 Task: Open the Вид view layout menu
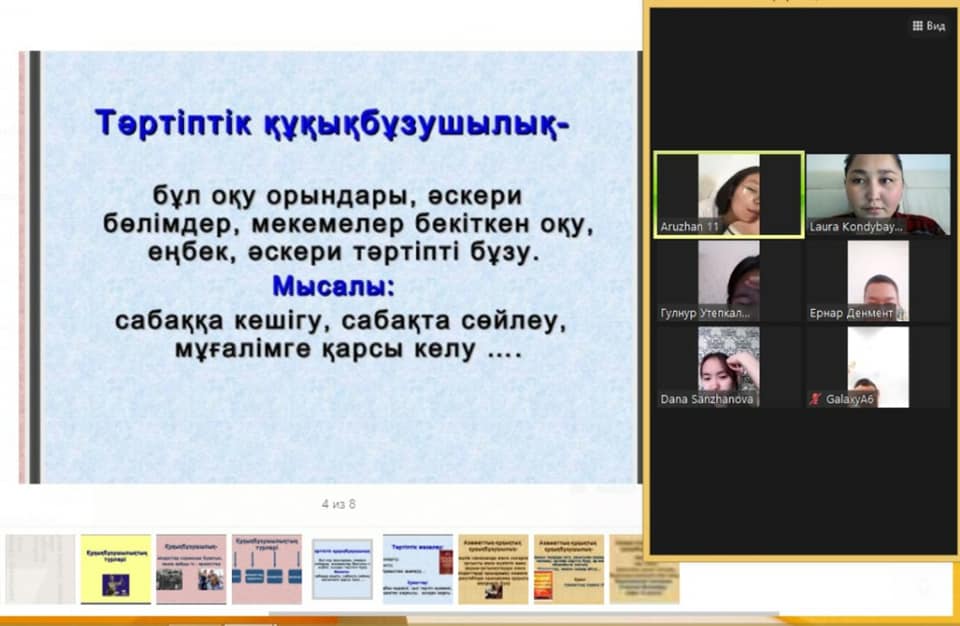(928, 26)
